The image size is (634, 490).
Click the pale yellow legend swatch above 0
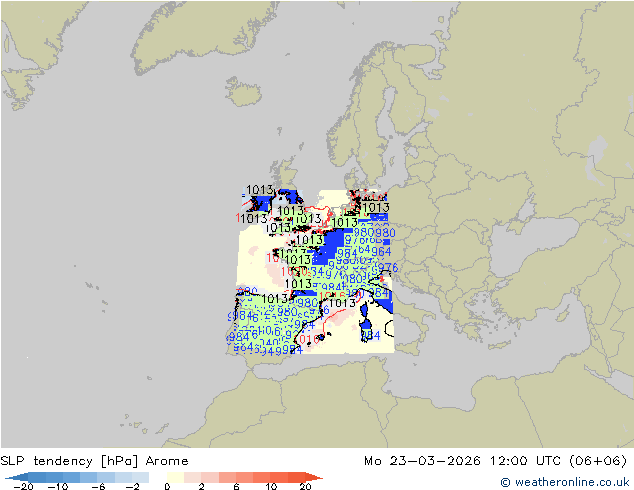coord(175,477)
